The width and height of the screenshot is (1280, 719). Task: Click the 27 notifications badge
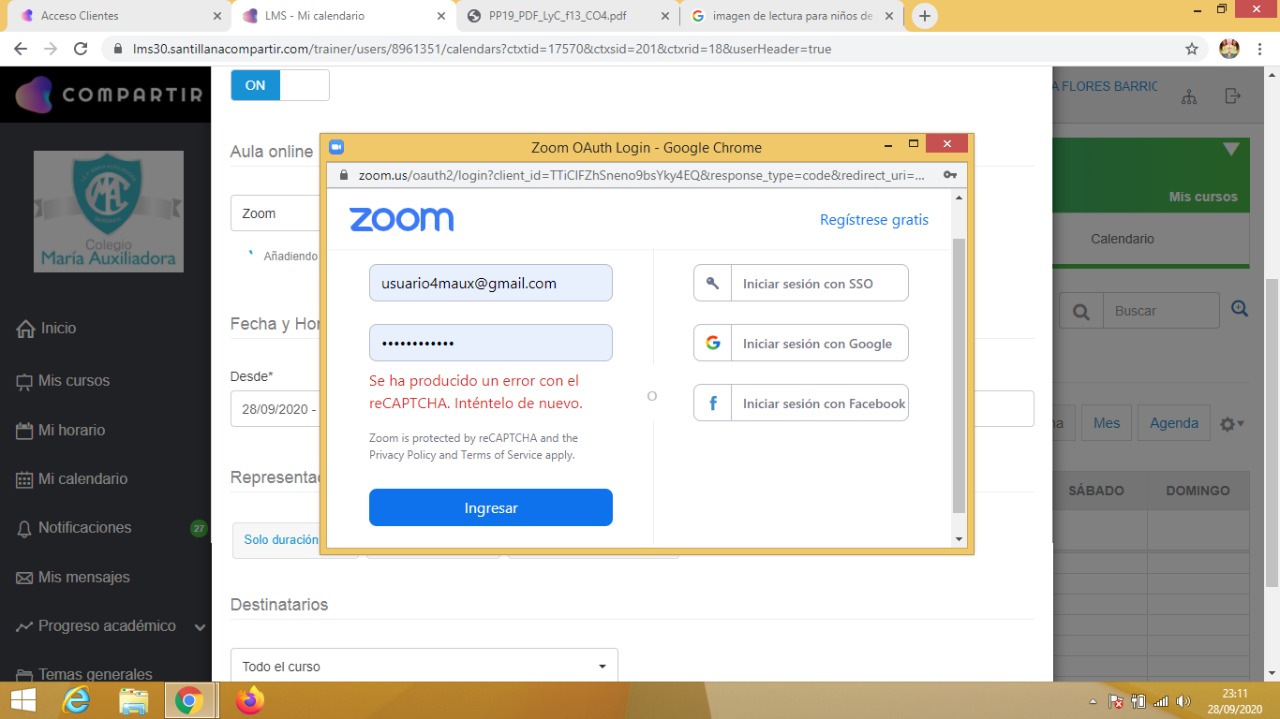(199, 528)
